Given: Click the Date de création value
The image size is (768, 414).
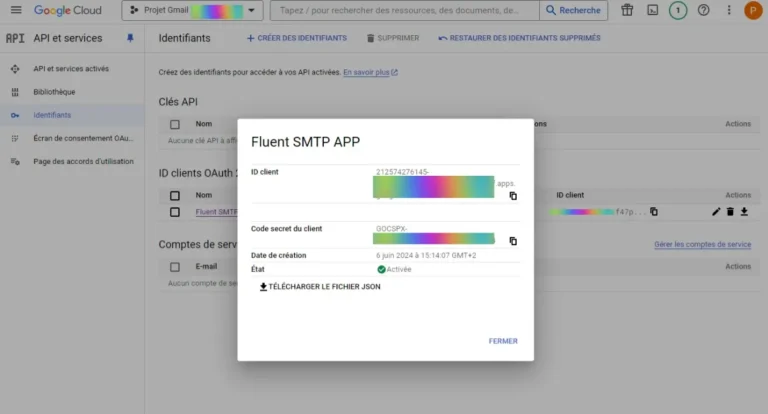Looking at the screenshot, I should pos(426,255).
